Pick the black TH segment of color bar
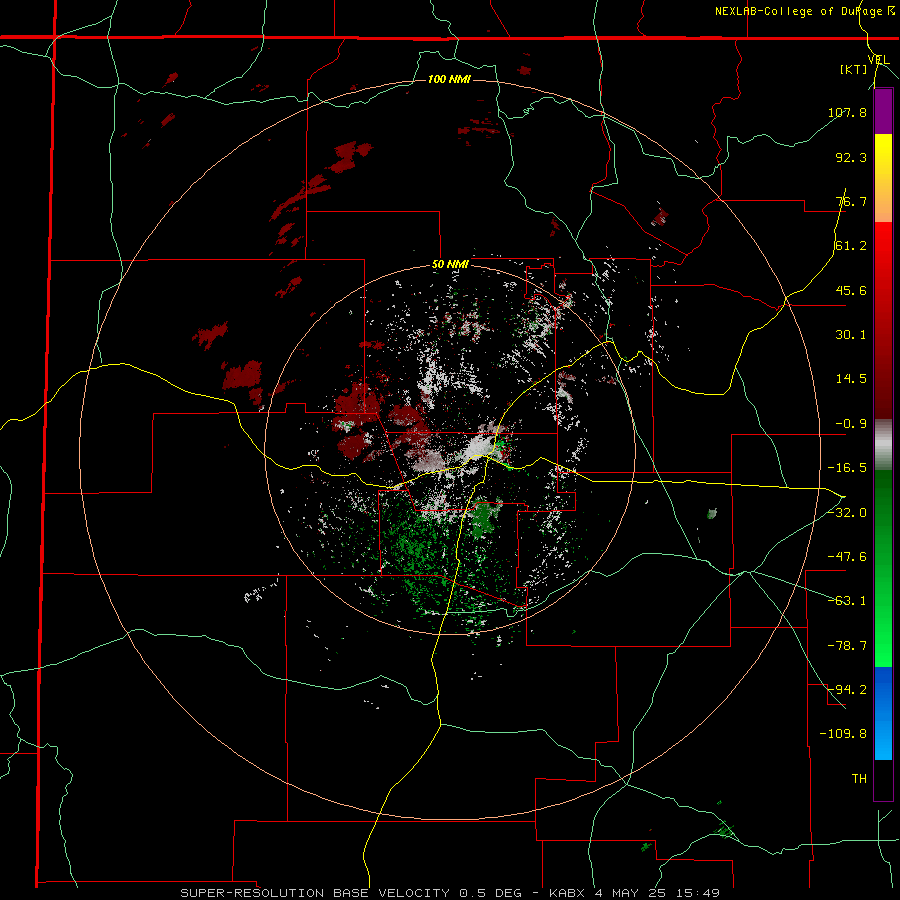 (883, 780)
